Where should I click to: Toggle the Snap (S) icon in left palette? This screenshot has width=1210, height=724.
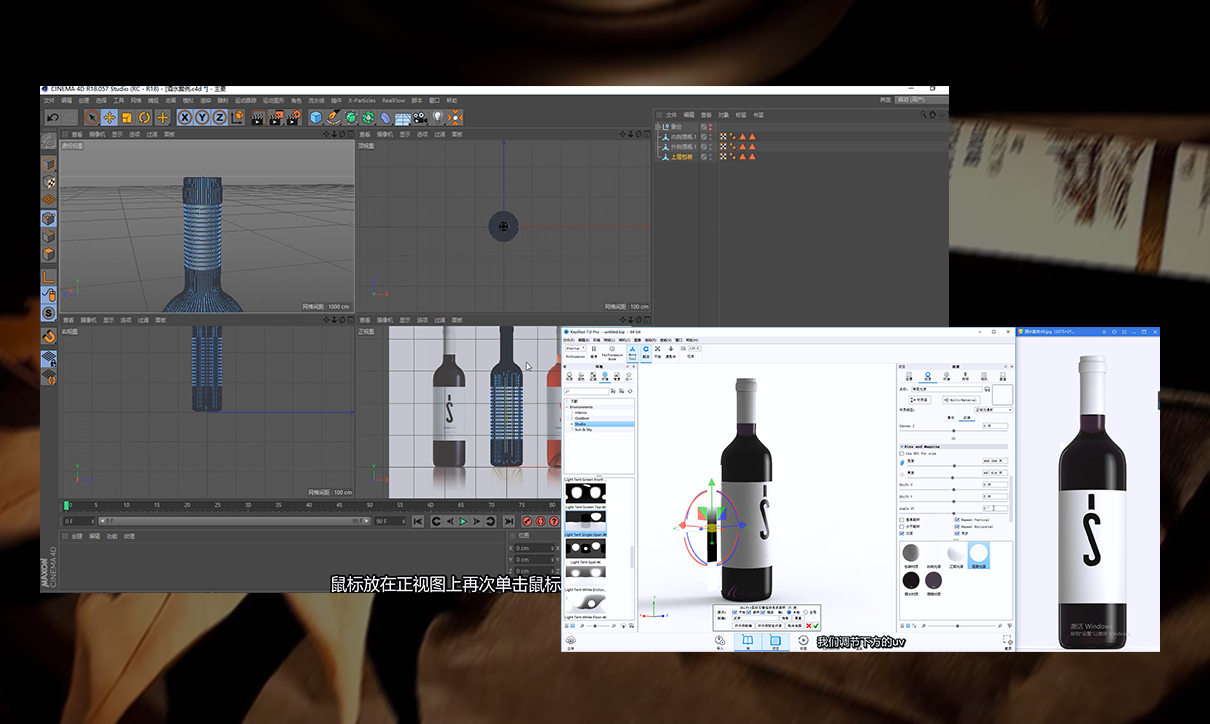[48, 313]
